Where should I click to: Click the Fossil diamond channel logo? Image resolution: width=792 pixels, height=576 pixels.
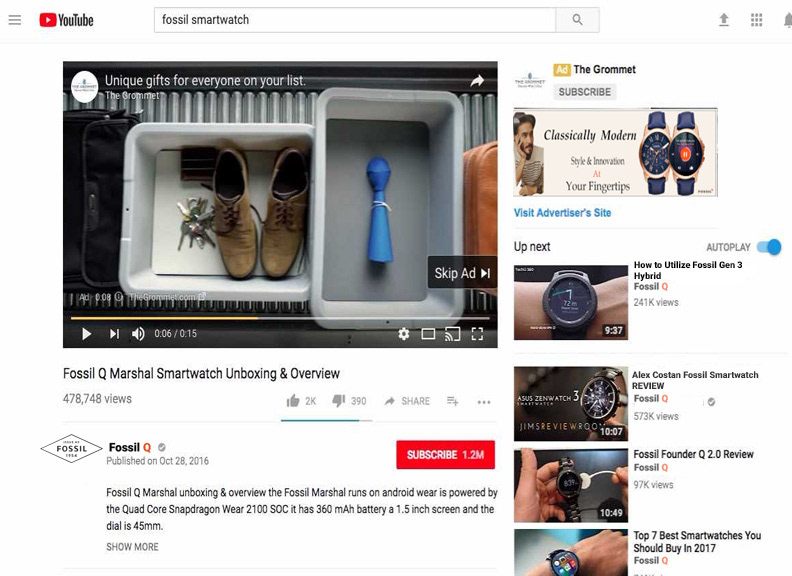point(72,449)
